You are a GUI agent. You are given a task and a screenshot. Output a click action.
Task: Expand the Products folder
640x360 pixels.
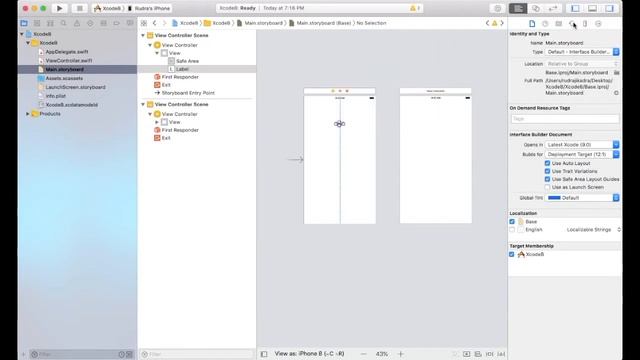[x=28, y=114]
